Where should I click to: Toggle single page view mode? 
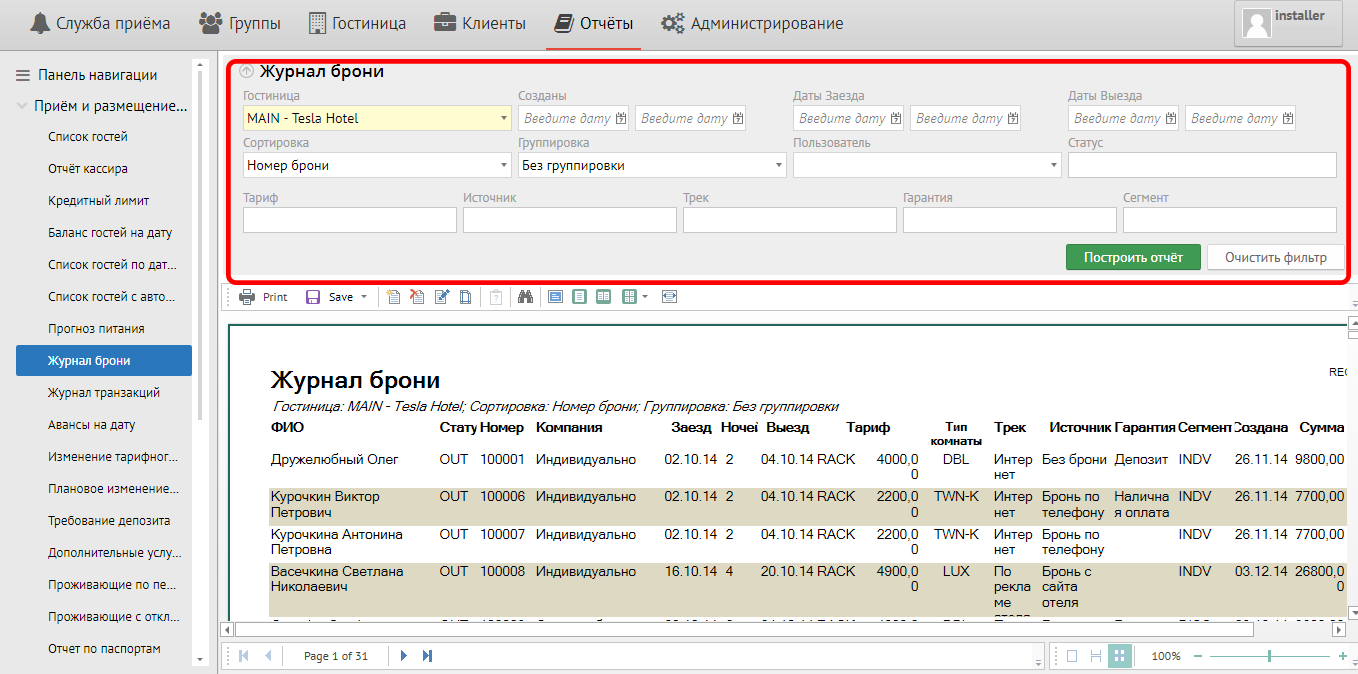tap(1071, 656)
